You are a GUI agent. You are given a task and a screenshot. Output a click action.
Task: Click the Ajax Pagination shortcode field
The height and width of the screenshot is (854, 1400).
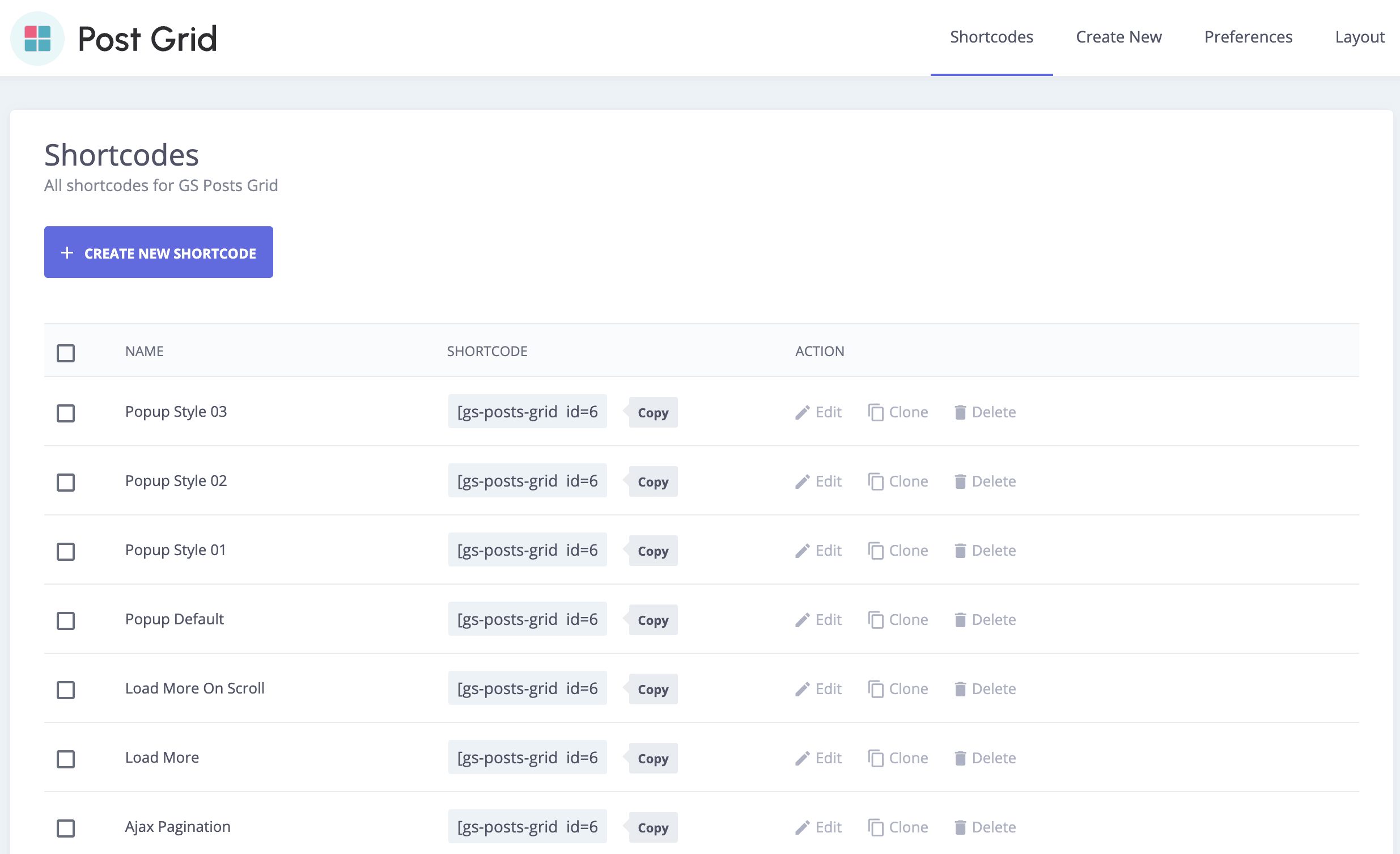click(x=527, y=827)
